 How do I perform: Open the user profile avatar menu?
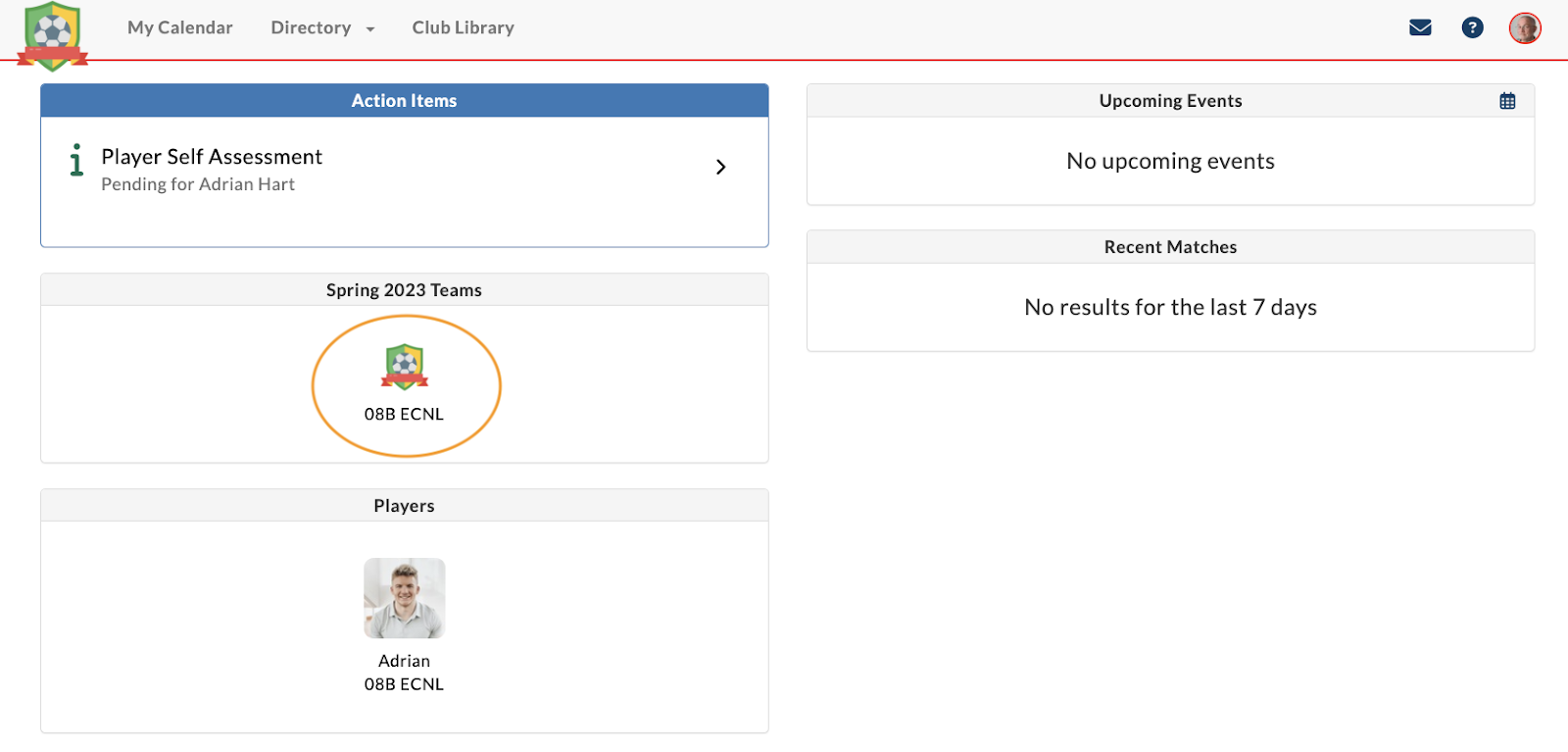[1524, 27]
